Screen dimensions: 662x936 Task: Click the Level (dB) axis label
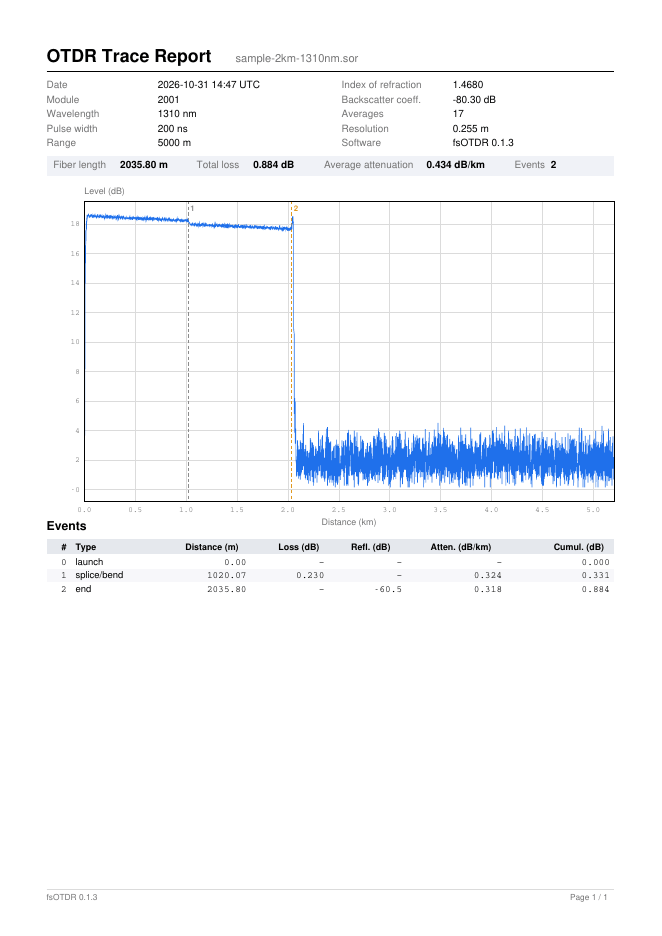click(x=104, y=191)
